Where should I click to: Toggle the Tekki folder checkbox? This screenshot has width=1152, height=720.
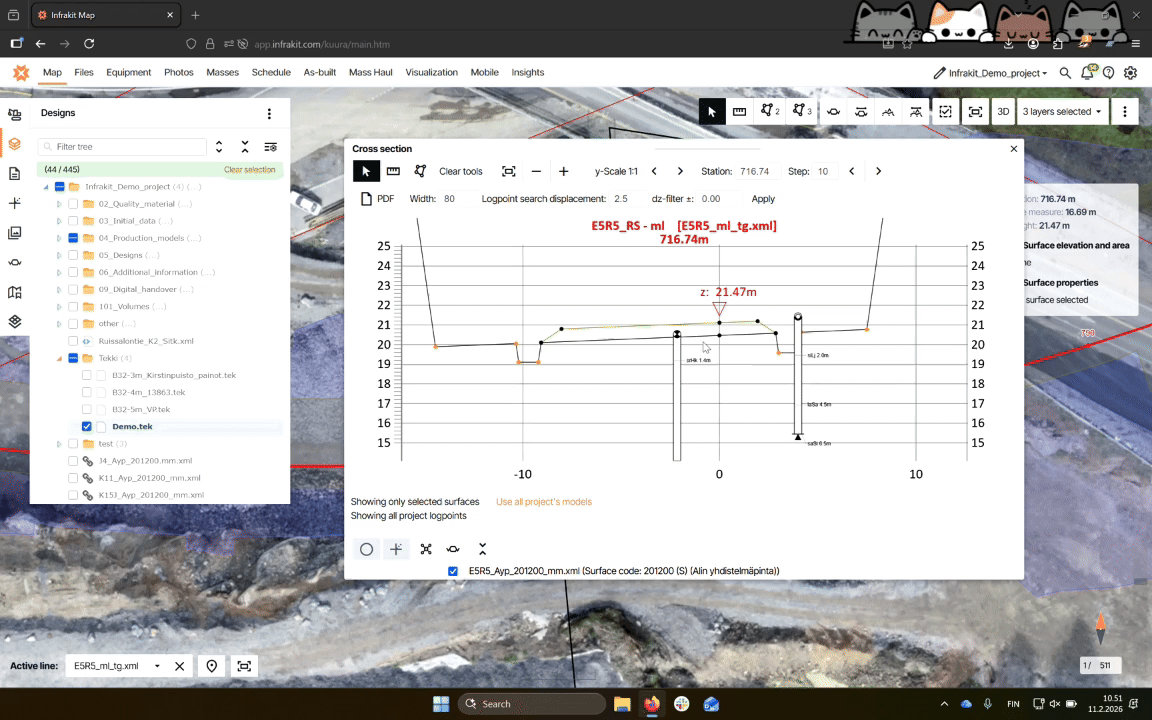(x=73, y=358)
